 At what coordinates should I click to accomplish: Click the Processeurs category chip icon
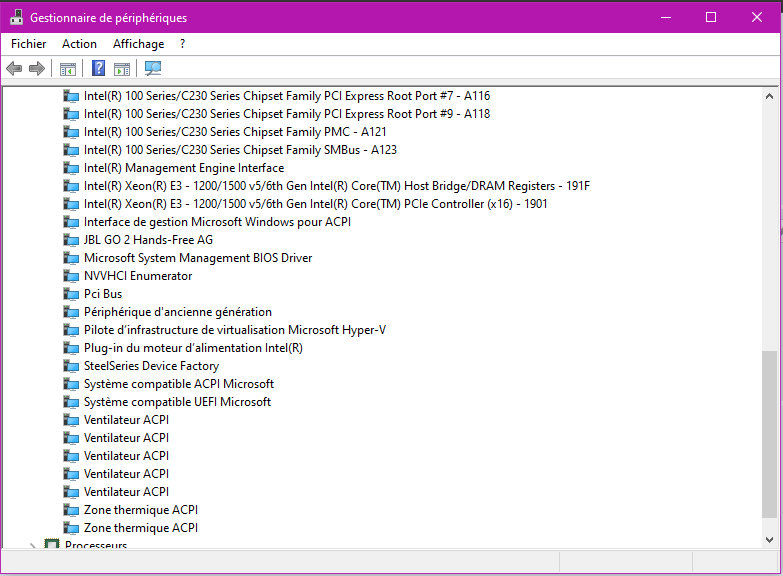52,544
